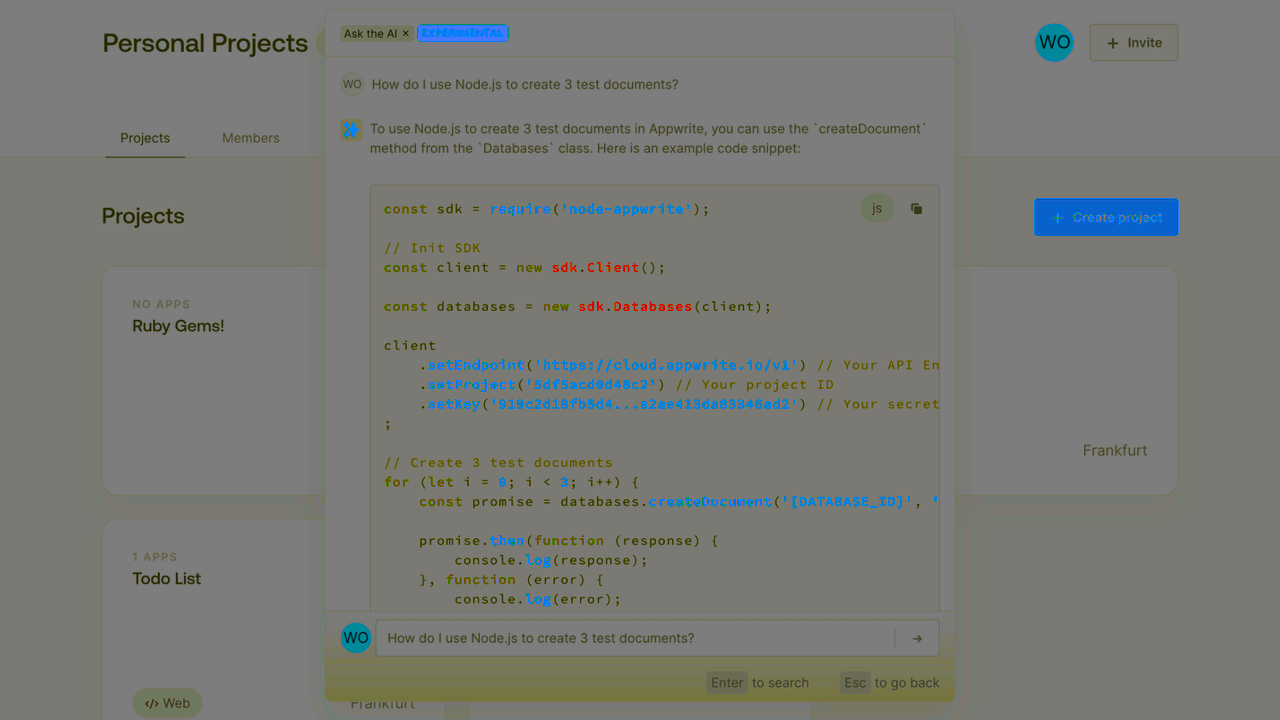Click the js language badge on code block
Screen dimensions: 1280x720
[x=877, y=208]
